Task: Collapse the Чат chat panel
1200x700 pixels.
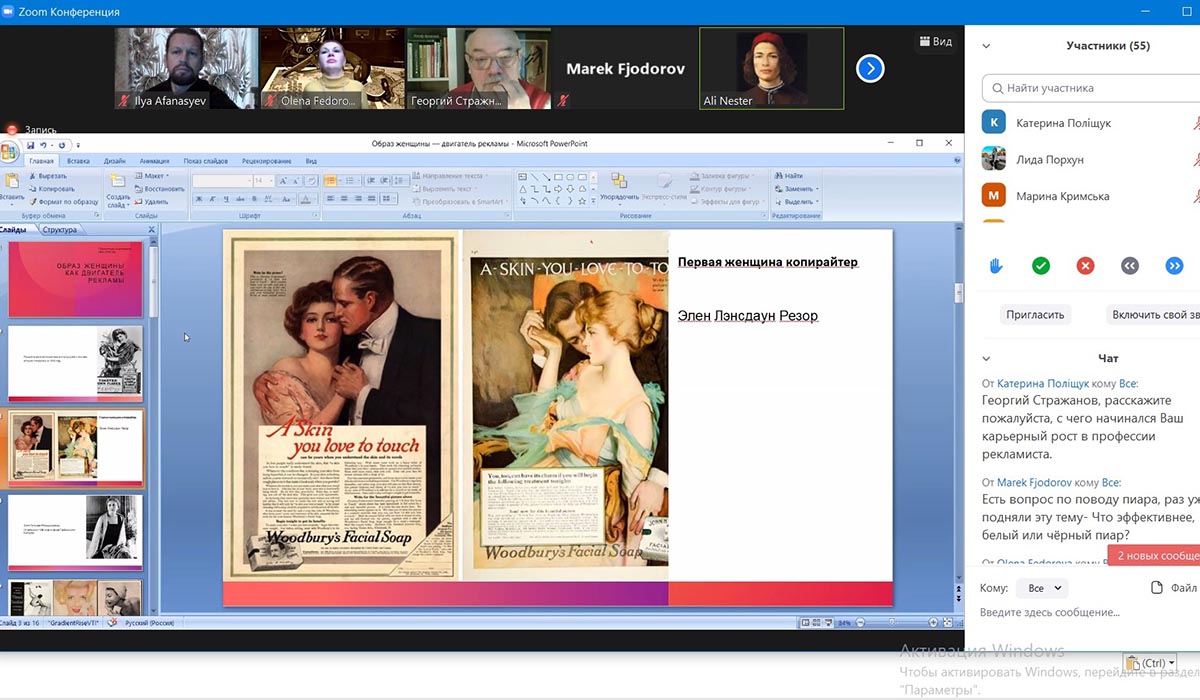Action: [986, 358]
